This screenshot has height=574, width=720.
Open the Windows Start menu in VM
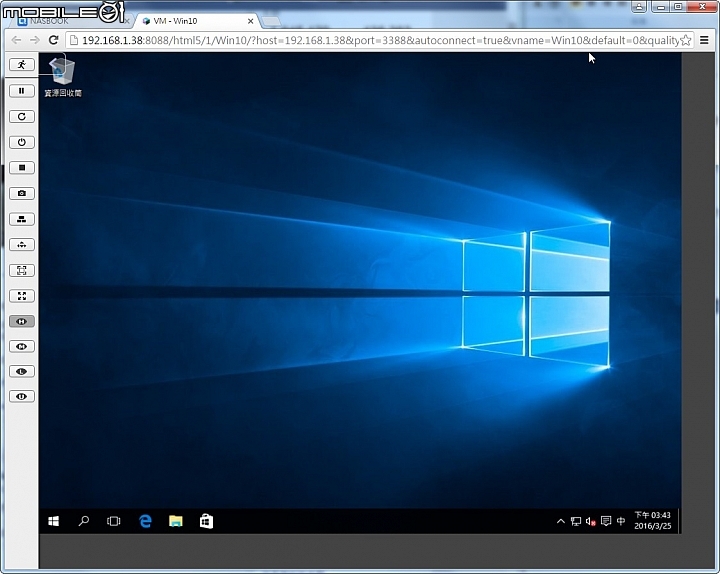[x=54, y=521]
